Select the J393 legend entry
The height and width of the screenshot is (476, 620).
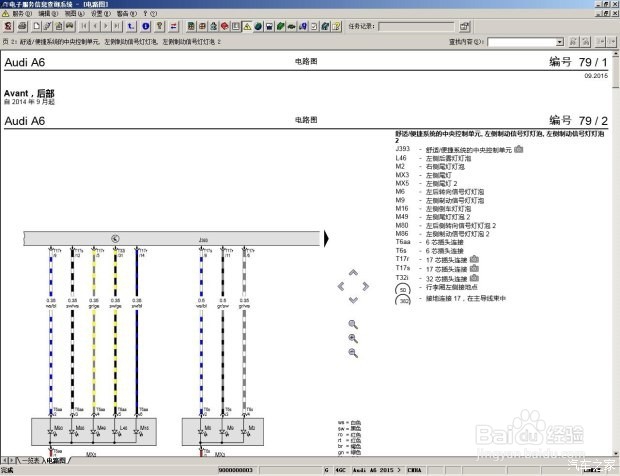(459, 149)
